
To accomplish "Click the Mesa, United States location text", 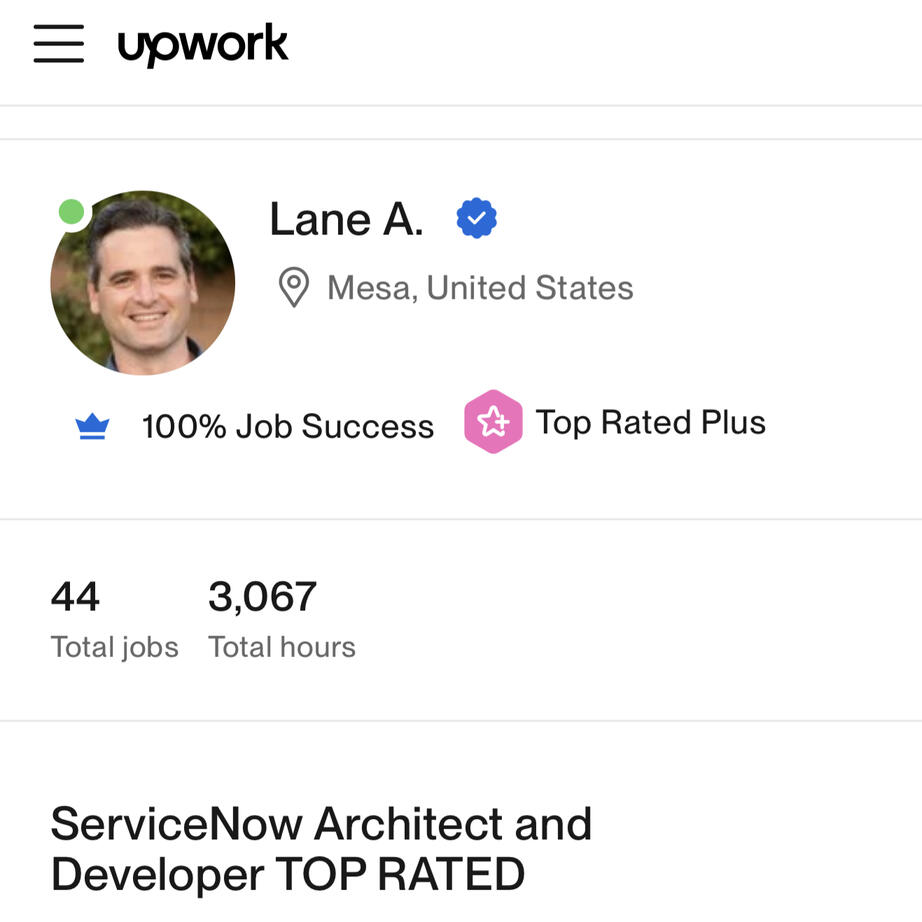I will pos(480,288).
